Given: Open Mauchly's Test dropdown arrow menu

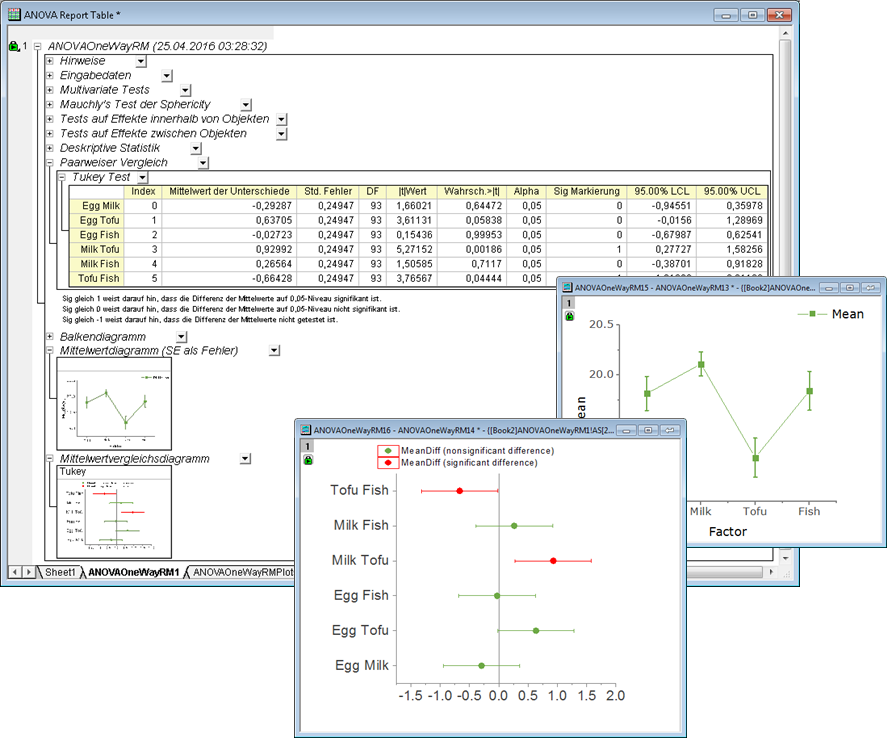Looking at the screenshot, I should click(246, 105).
